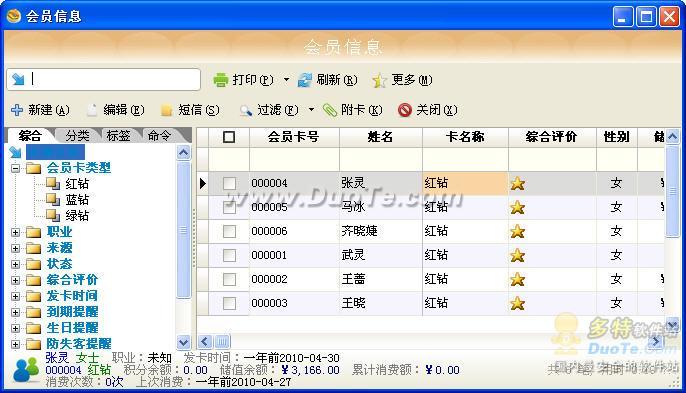This screenshot has width=686, height=393.
Task: Switch to the 分类 tab
Action: pos(77,136)
